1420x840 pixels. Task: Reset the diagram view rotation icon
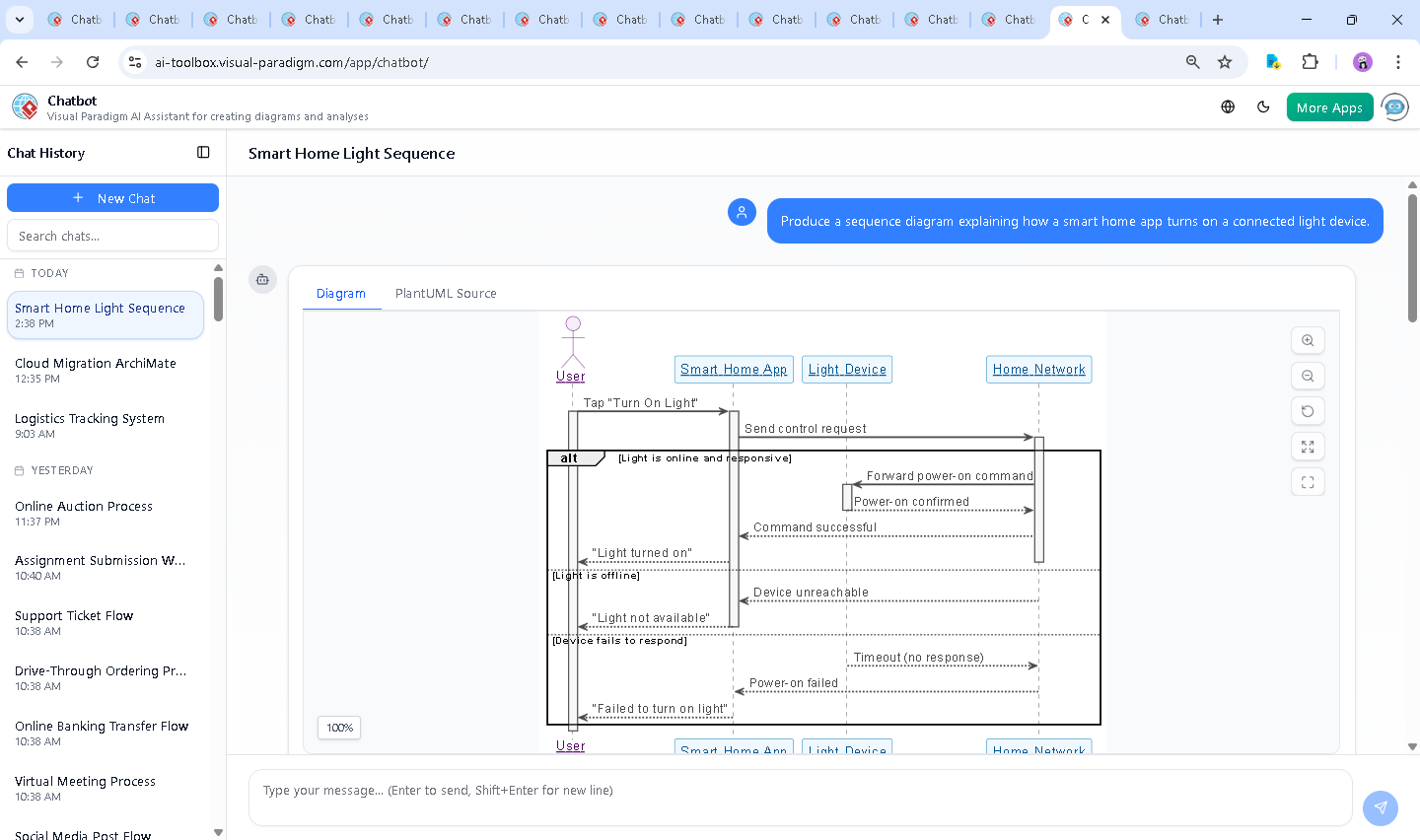click(1308, 411)
